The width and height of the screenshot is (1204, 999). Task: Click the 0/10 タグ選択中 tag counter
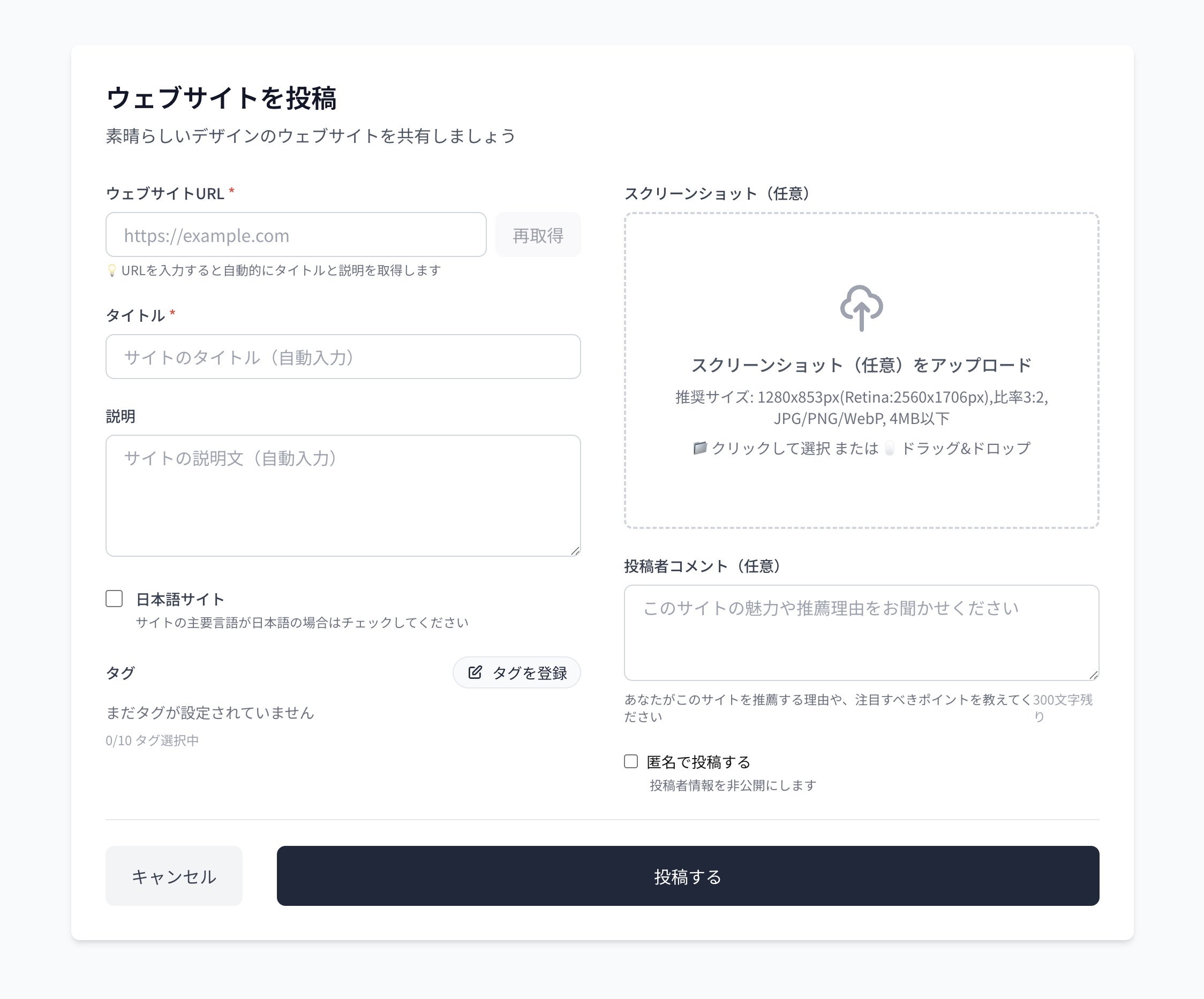point(153,740)
